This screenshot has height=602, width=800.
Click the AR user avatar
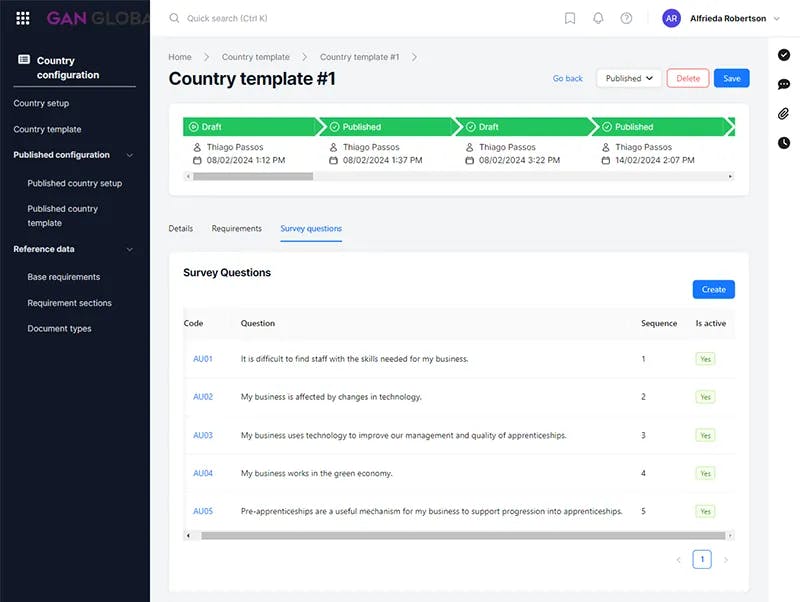click(x=672, y=18)
